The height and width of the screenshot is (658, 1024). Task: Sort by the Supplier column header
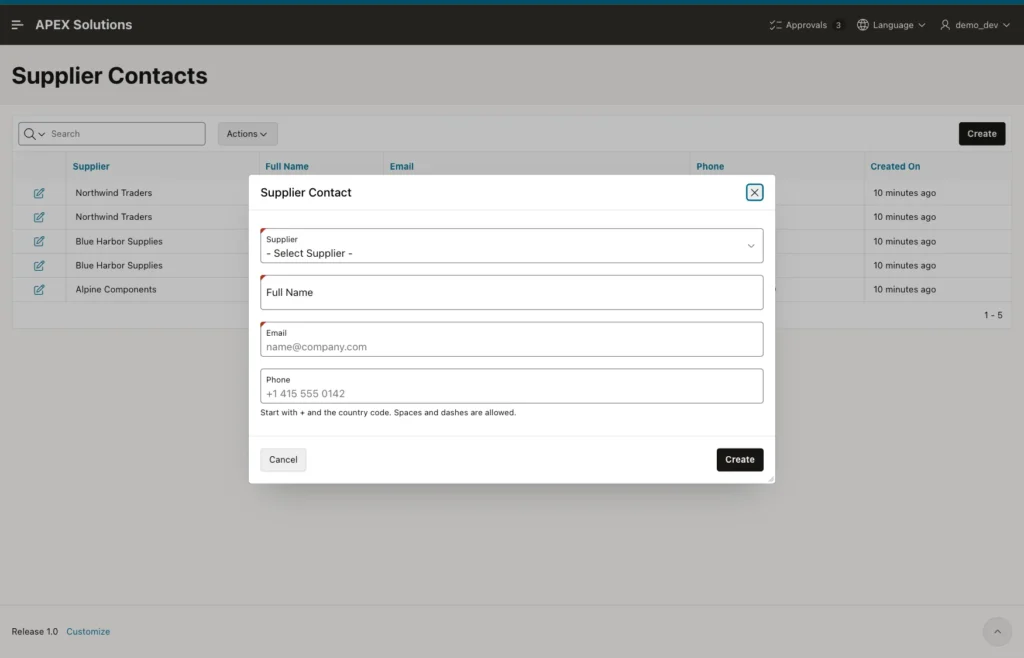[91, 166]
